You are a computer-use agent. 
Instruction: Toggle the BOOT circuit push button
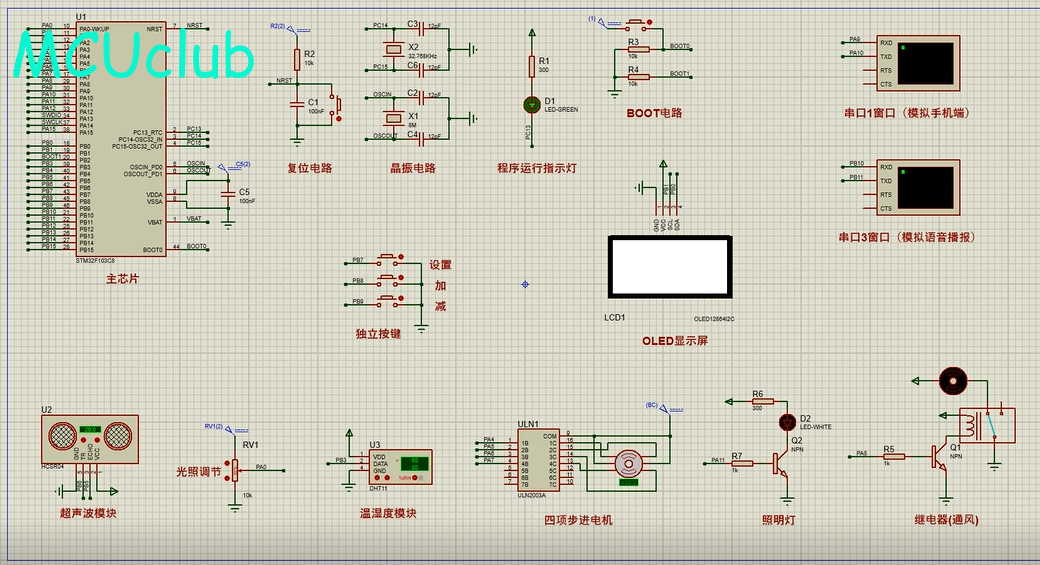(638, 24)
